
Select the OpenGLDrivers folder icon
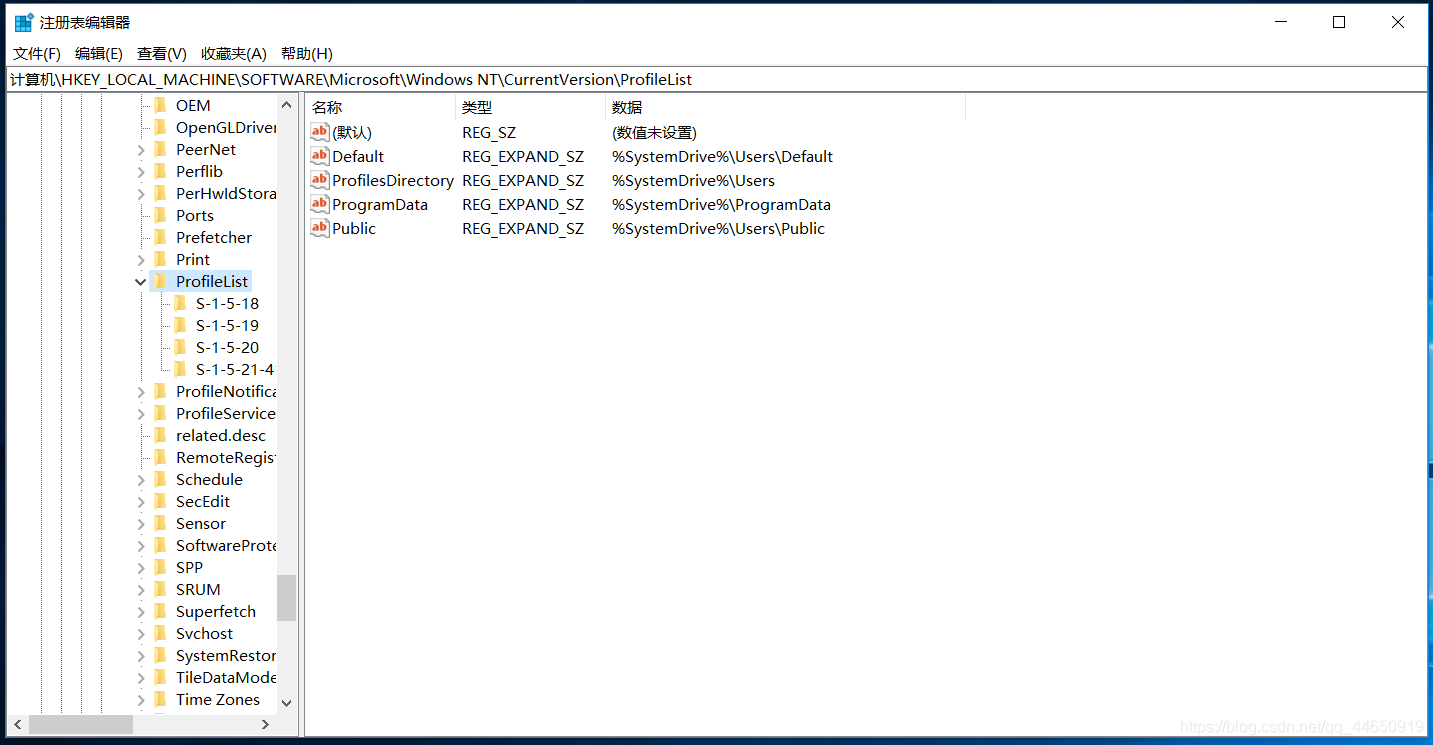(160, 127)
